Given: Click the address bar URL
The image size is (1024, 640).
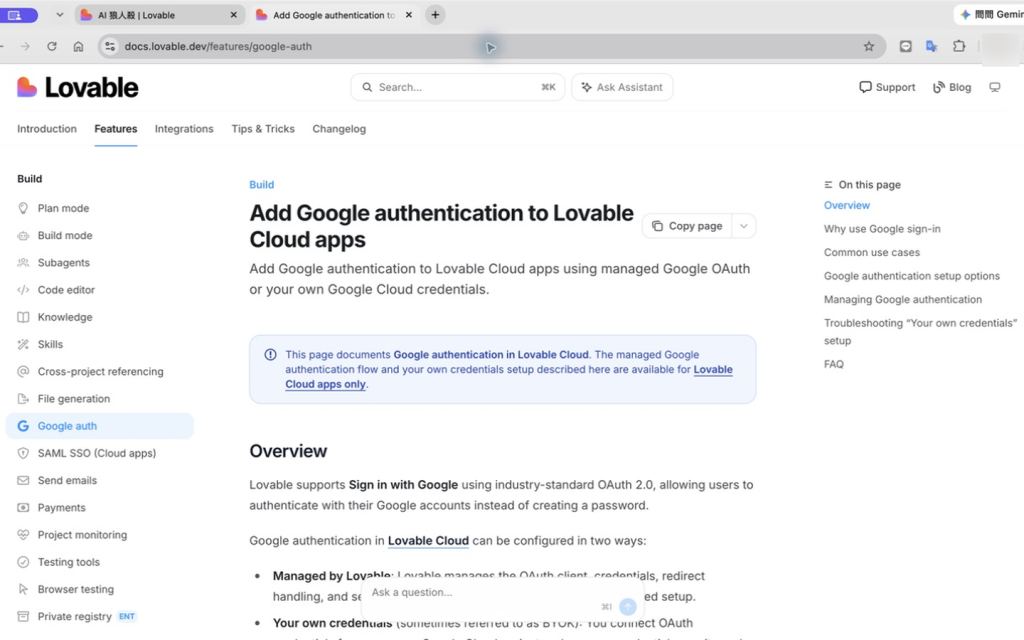Looking at the screenshot, I should (x=218, y=46).
